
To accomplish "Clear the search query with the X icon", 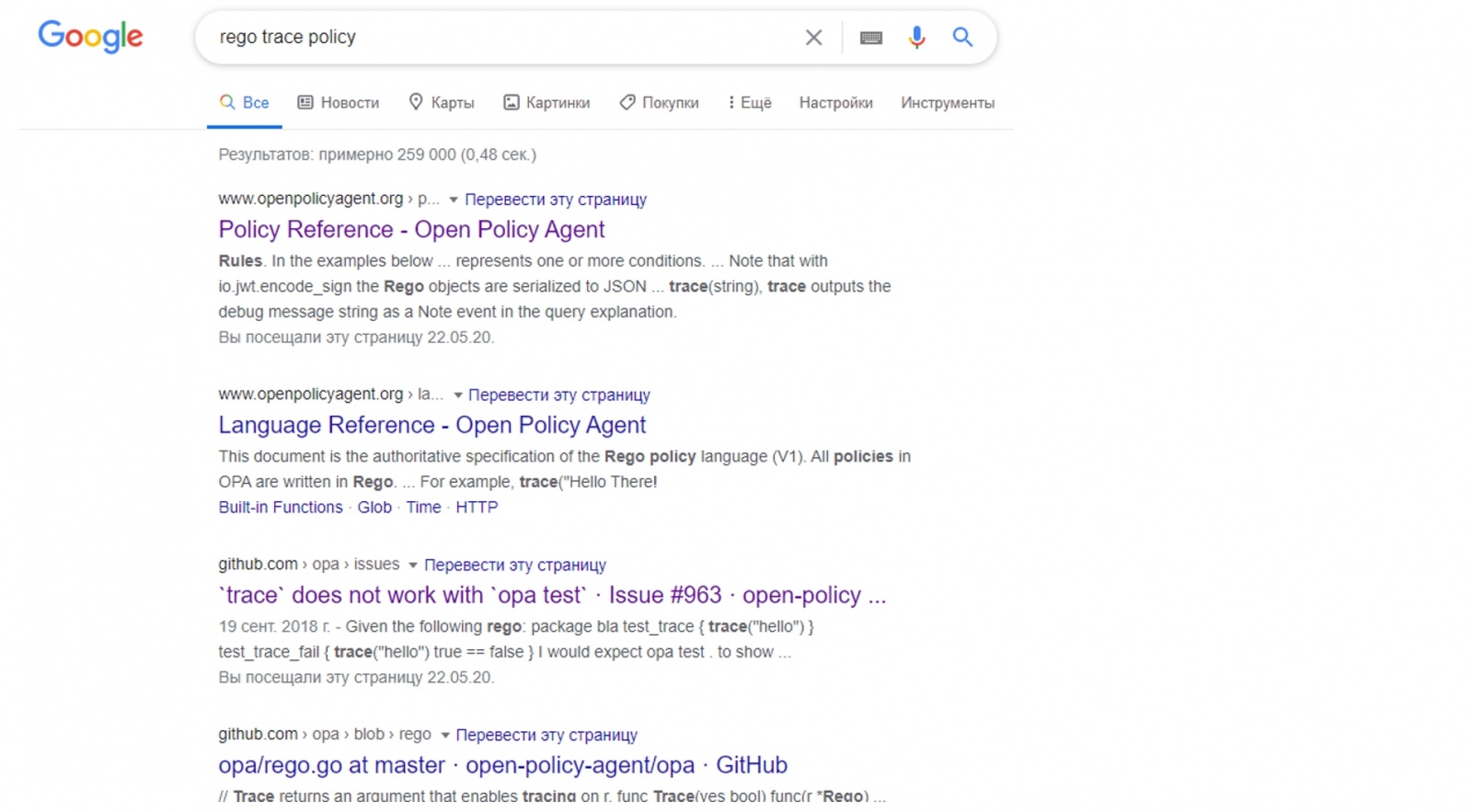I will tap(813, 38).
